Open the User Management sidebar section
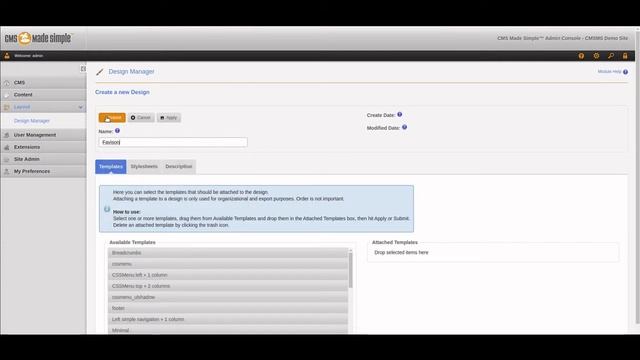 click(x=44, y=135)
